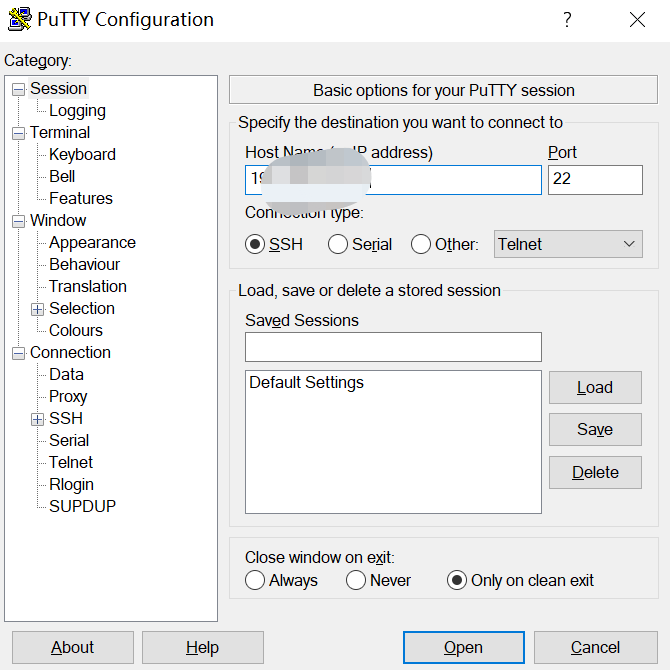Go to the Proxy settings panel

point(68,396)
